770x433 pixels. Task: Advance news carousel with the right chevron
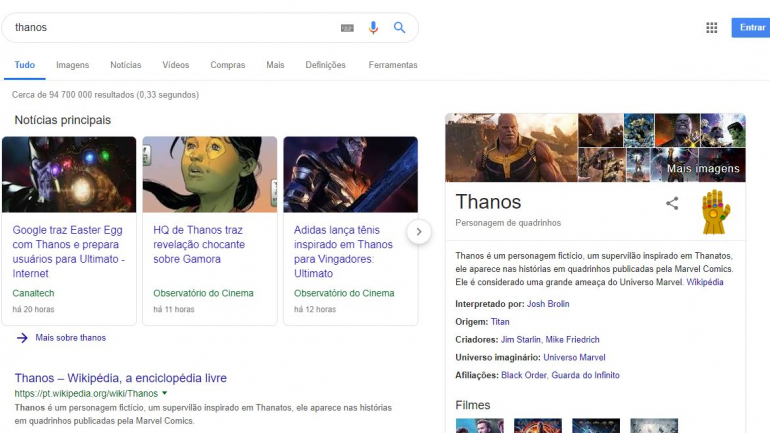point(419,232)
